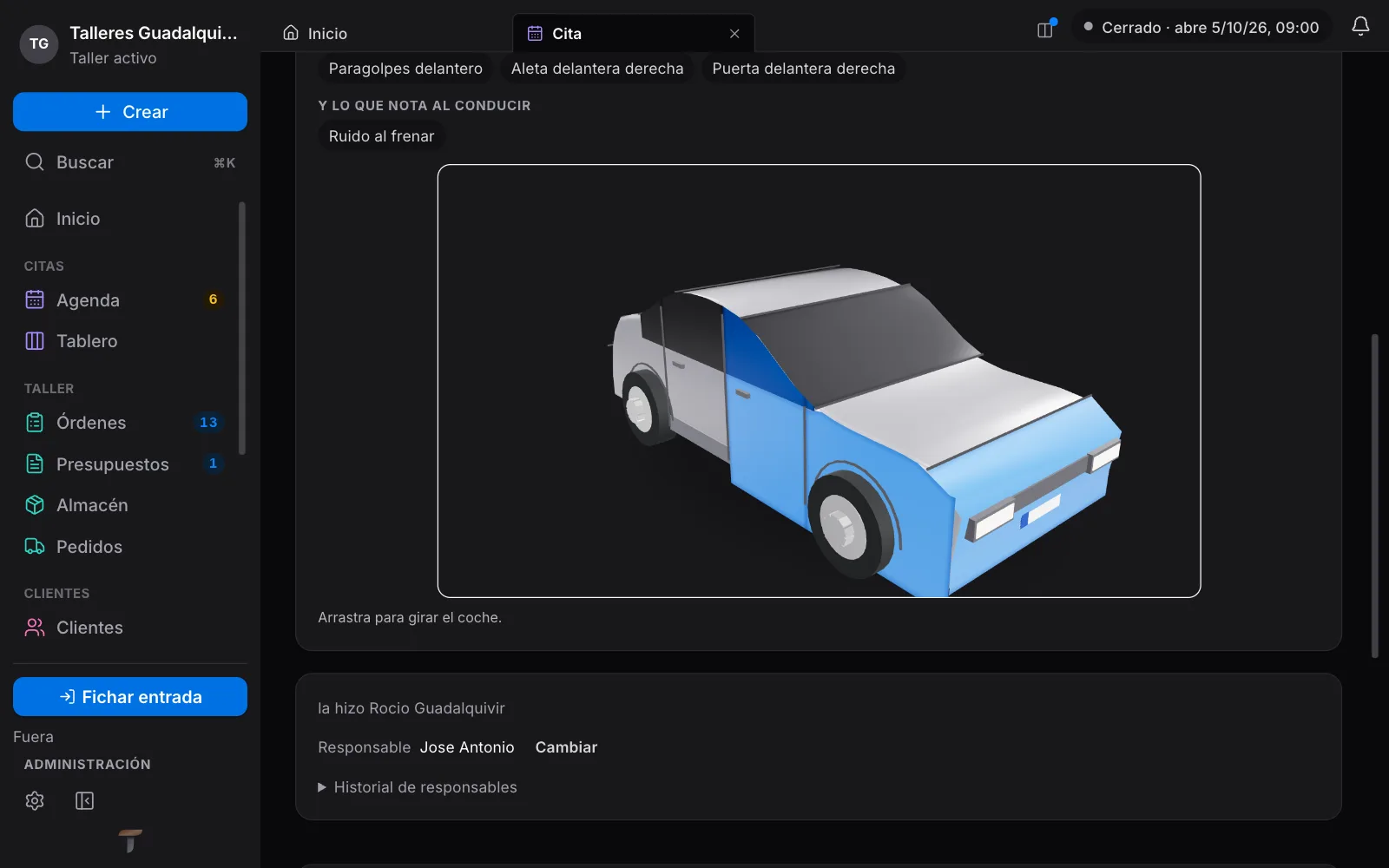The width and height of the screenshot is (1389, 868).
Task: Click the Agenda badge showing 6
Action: tap(213, 299)
